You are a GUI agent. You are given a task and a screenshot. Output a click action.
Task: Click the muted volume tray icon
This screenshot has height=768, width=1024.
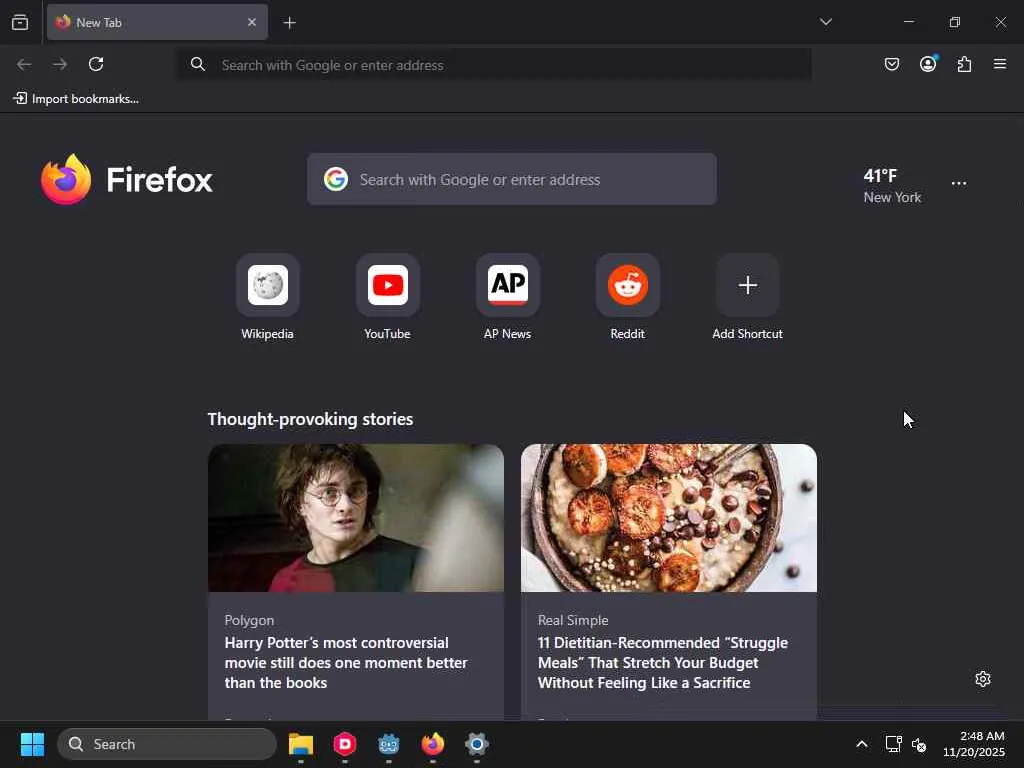(x=919, y=744)
